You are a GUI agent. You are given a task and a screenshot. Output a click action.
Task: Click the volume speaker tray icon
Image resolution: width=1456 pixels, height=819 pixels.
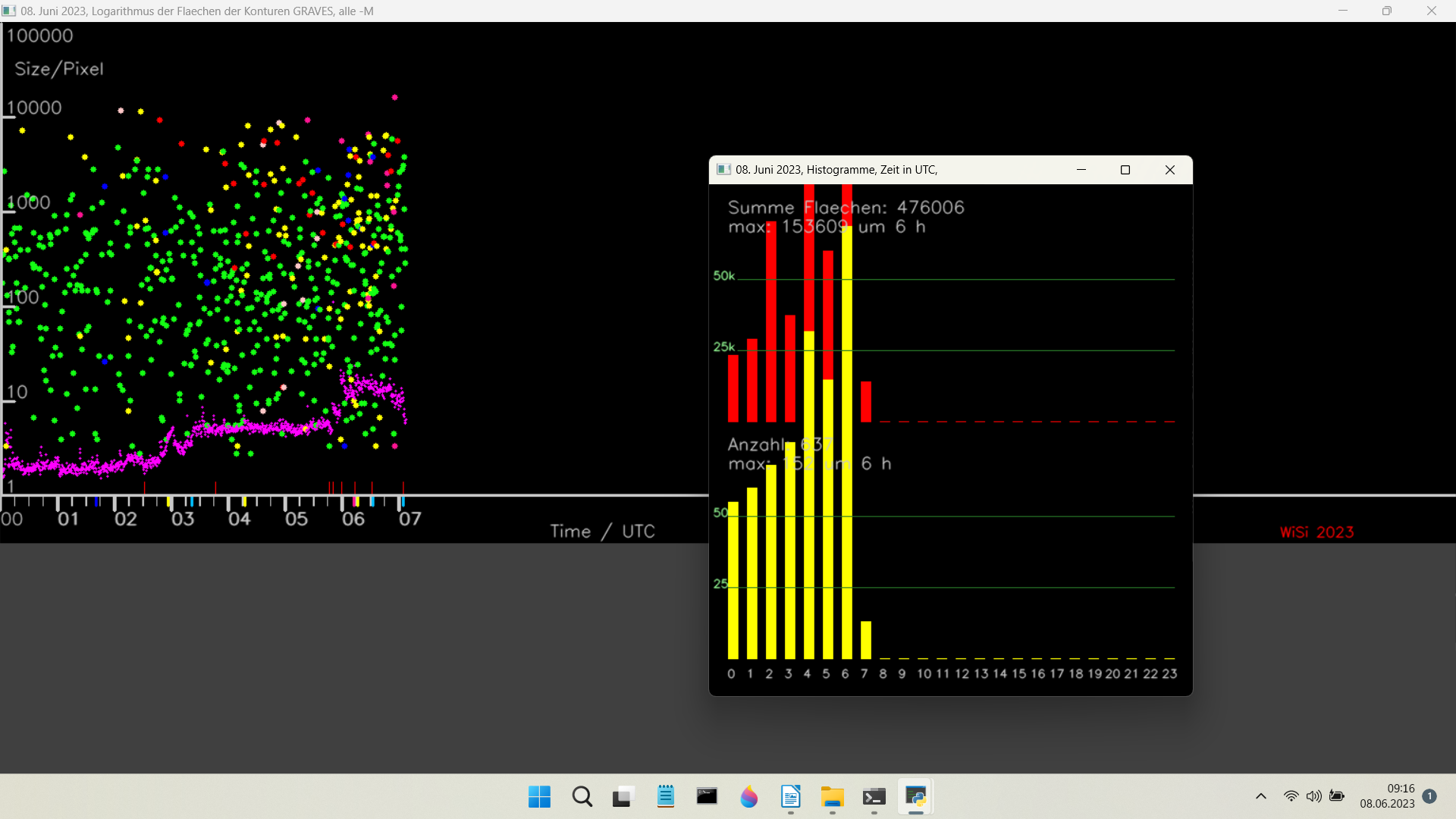1313,796
